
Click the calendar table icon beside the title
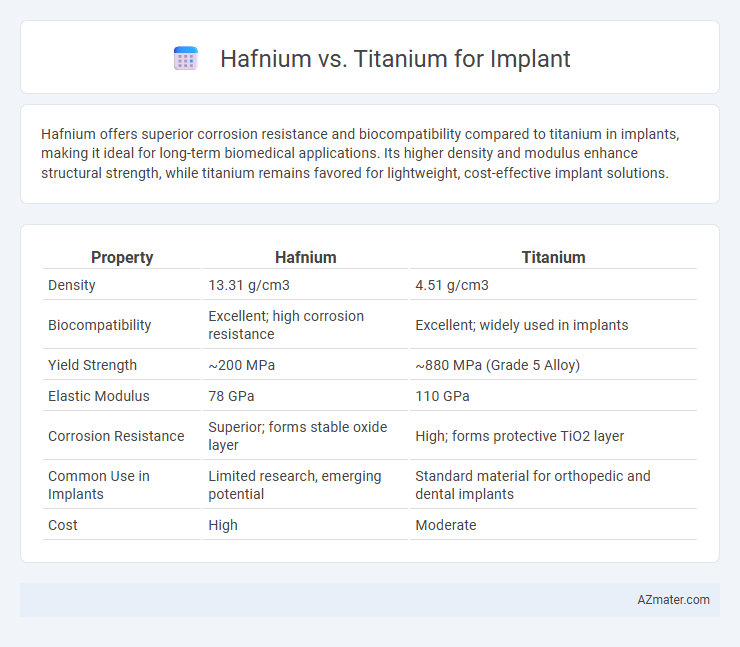coord(185,59)
